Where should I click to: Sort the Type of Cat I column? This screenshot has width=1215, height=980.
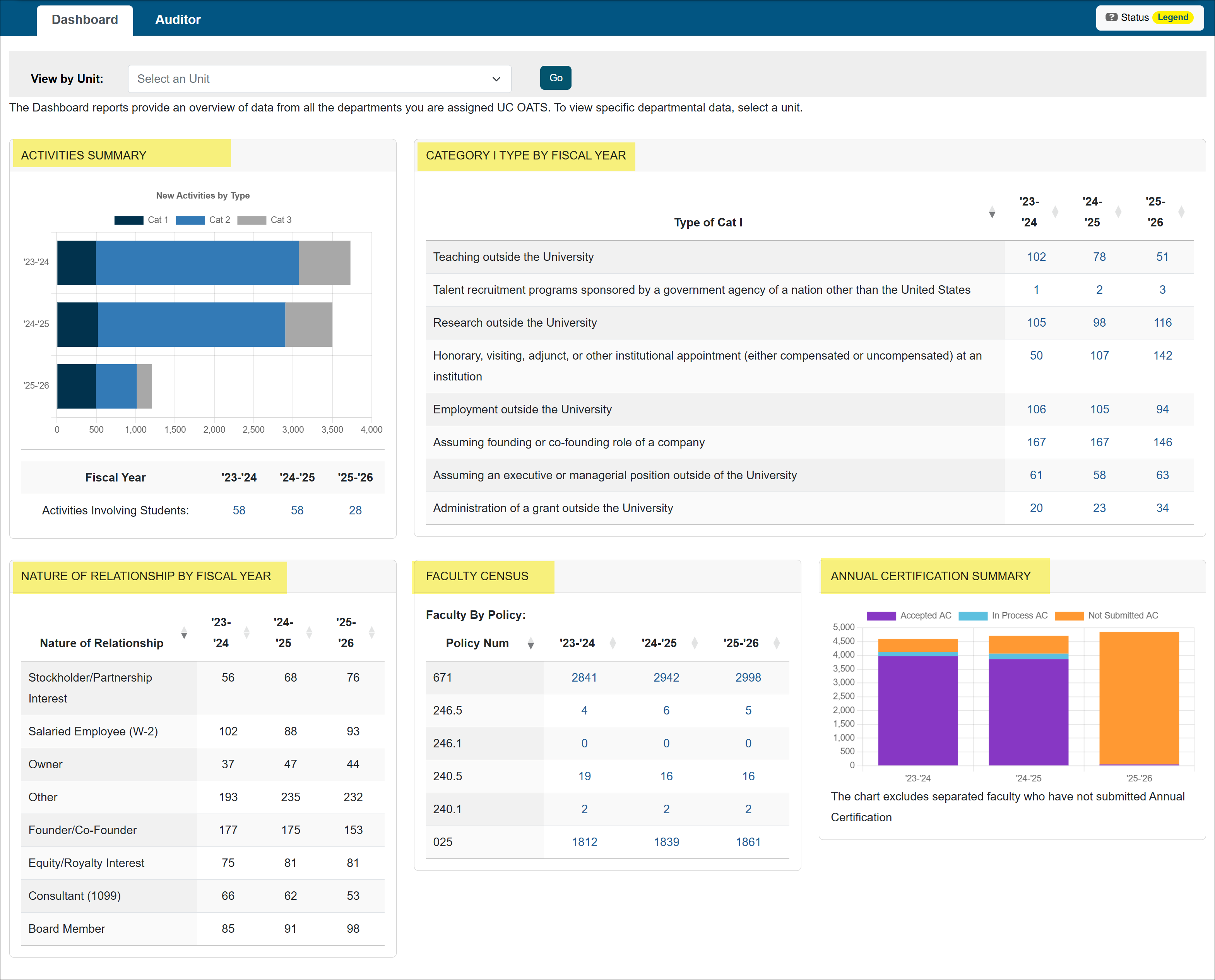point(992,213)
